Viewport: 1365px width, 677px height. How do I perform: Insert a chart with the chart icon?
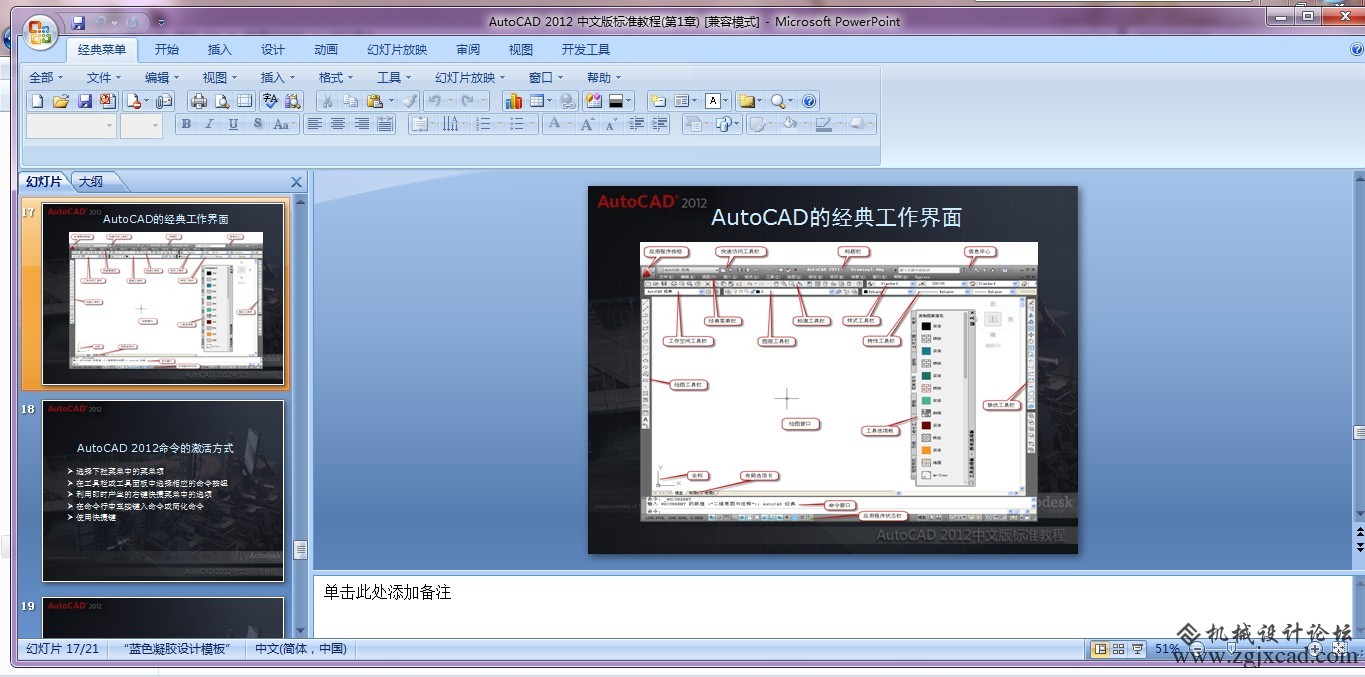click(514, 101)
